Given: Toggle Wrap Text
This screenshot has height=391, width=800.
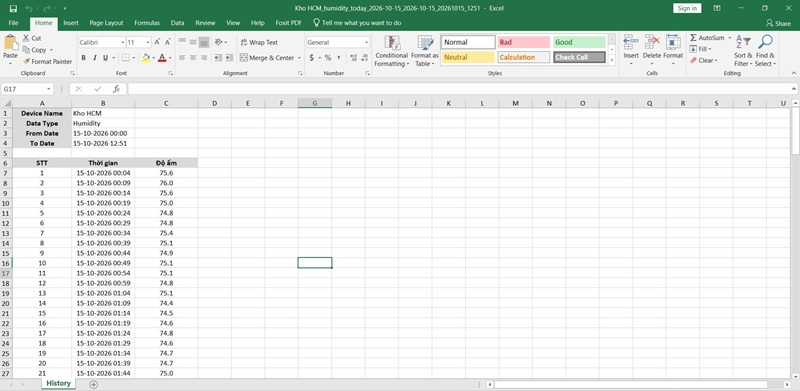Looking at the screenshot, I should [259, 42].
